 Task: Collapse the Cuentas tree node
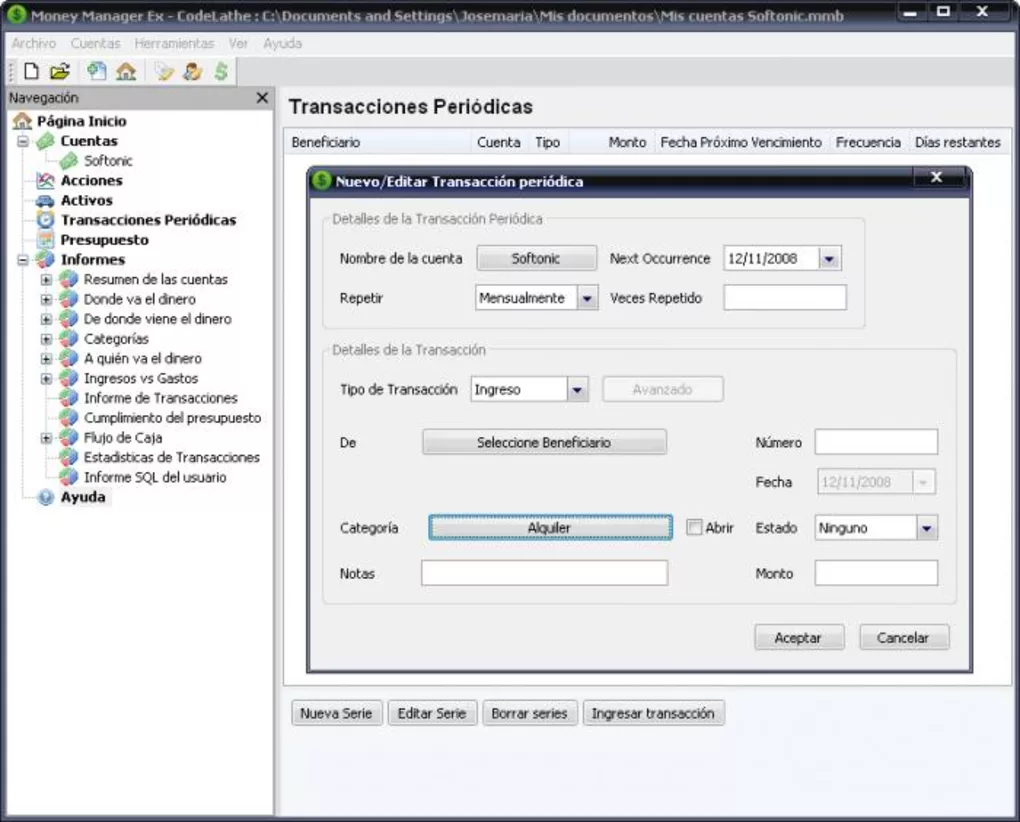24,142
